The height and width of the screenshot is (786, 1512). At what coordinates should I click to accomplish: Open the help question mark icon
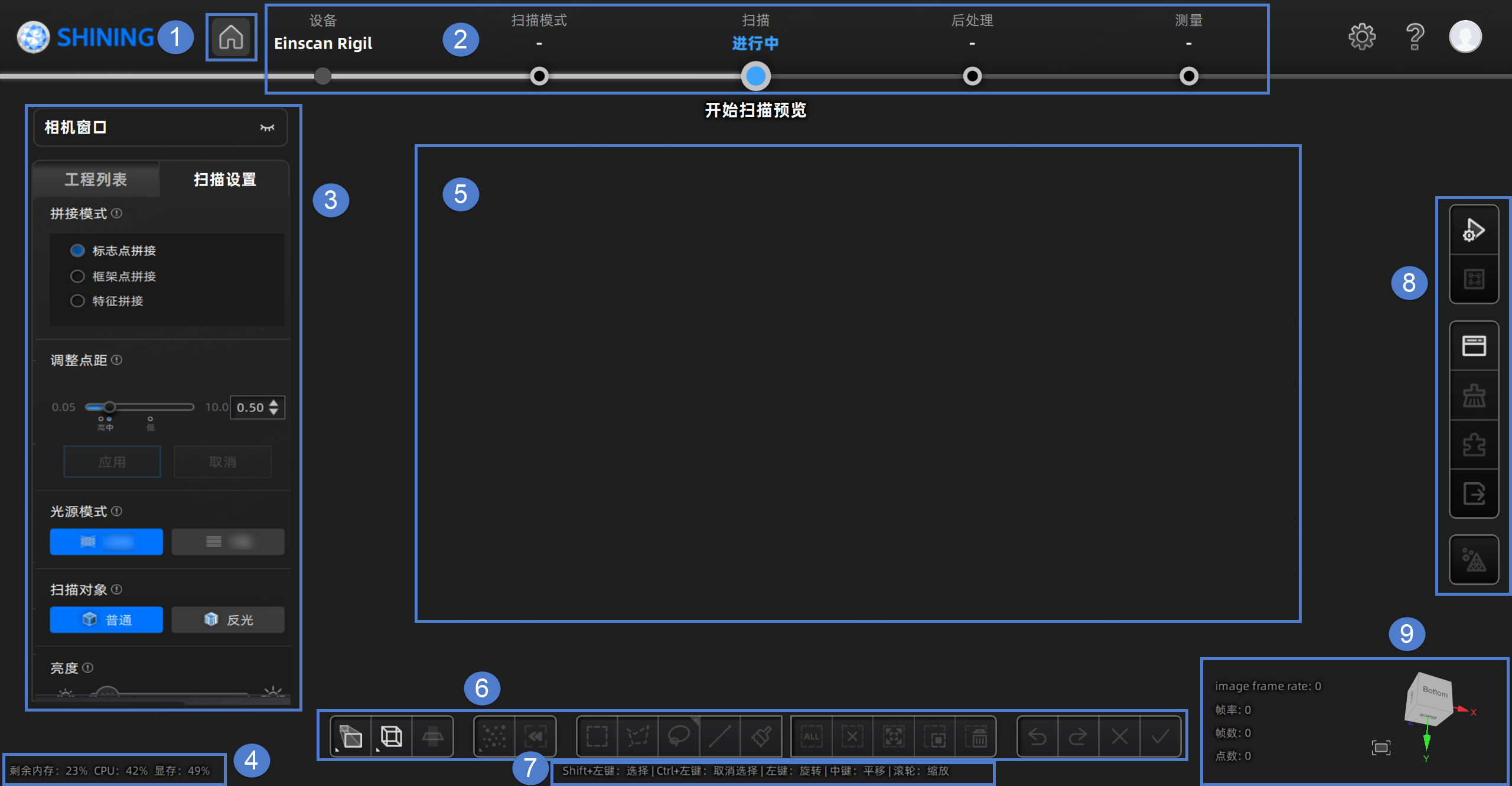[x=1415, y=37]
